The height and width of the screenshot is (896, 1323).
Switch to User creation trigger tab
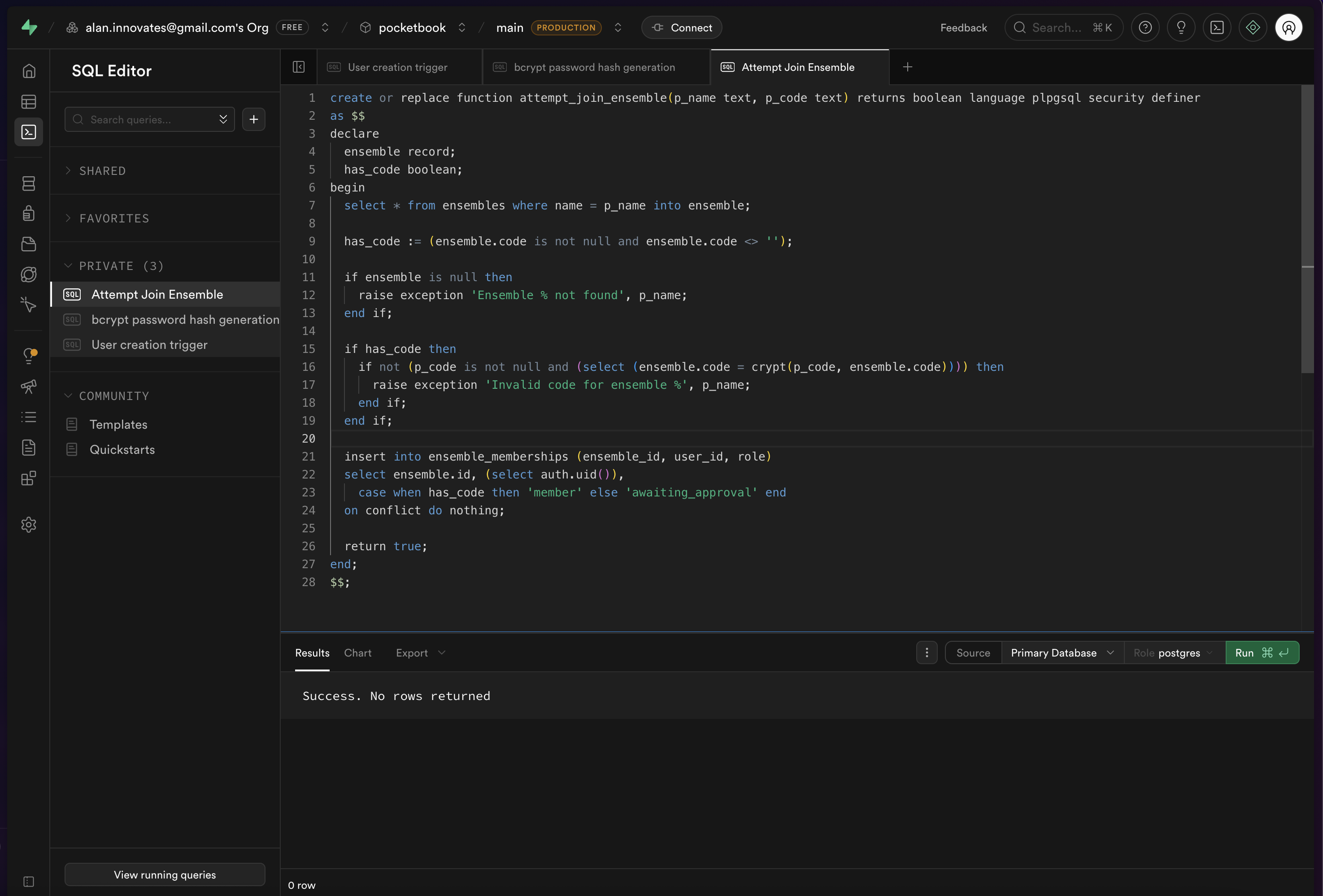tap(397, 67)
